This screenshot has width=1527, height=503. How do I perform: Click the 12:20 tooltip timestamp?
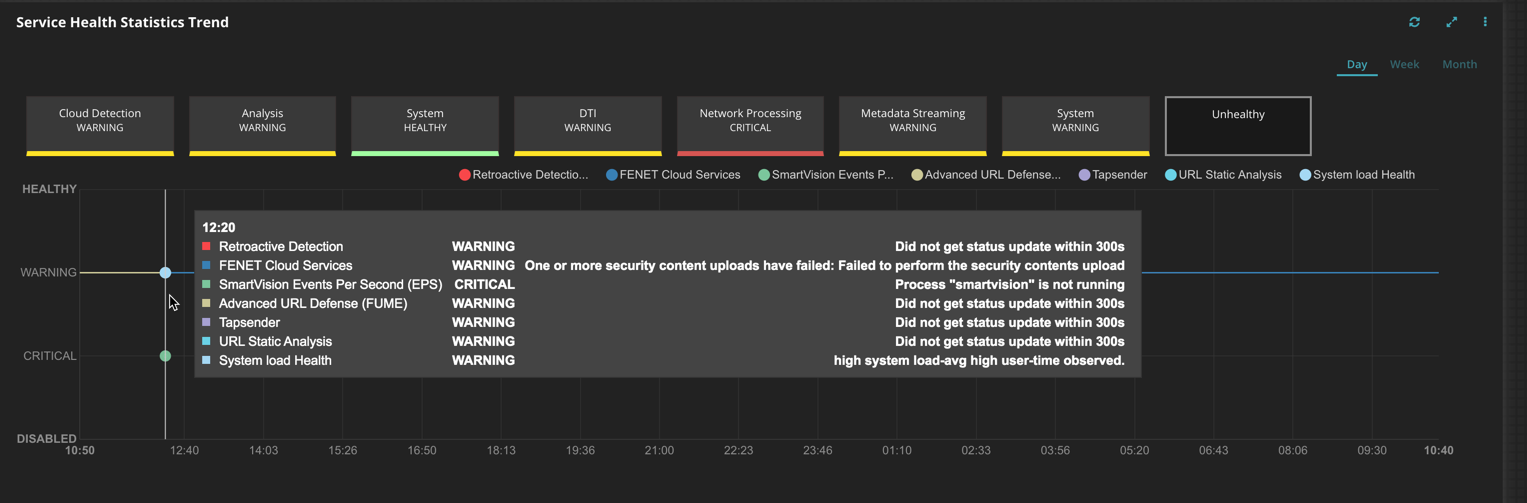pos(219,228)
